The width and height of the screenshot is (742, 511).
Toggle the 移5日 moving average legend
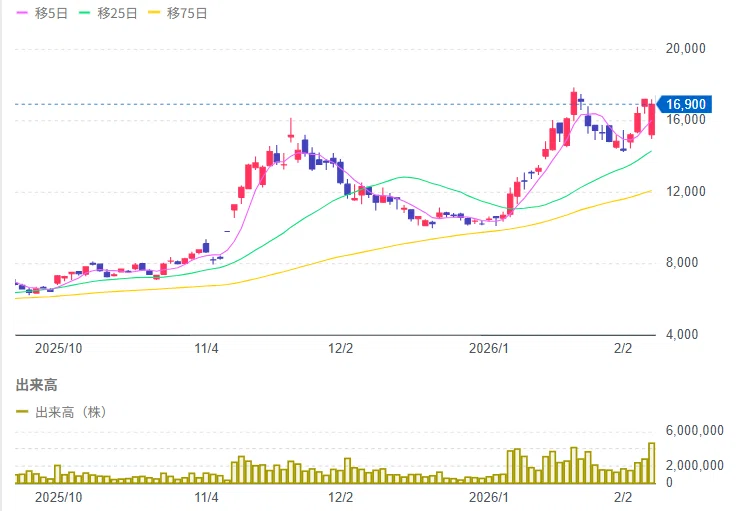pyautogui.click(x=42, y=13)
